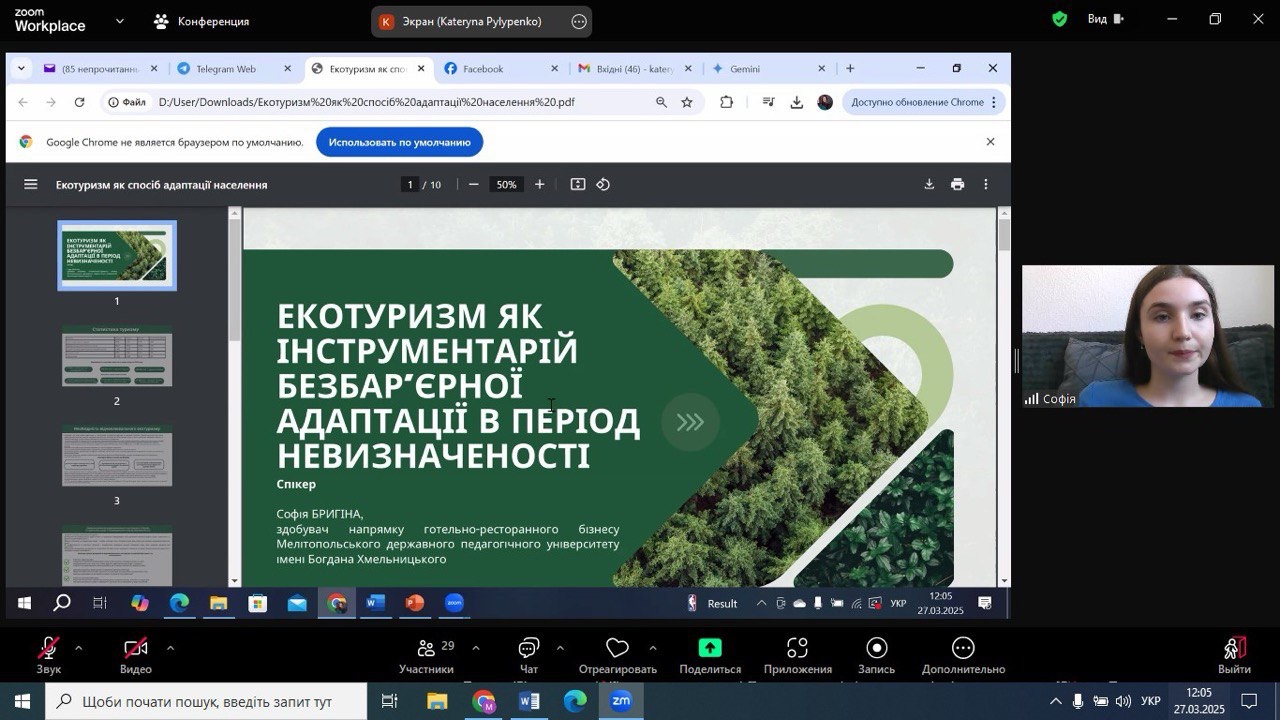Open the Zoom Workplace dropdown chevron
The height and width of the screenshot is (720, 1280).
point(120,21)
